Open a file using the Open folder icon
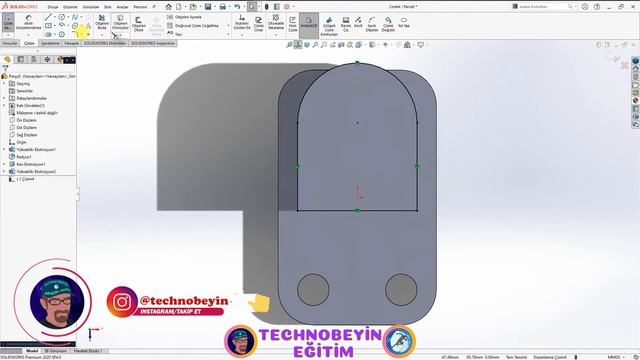 [193, 7]
